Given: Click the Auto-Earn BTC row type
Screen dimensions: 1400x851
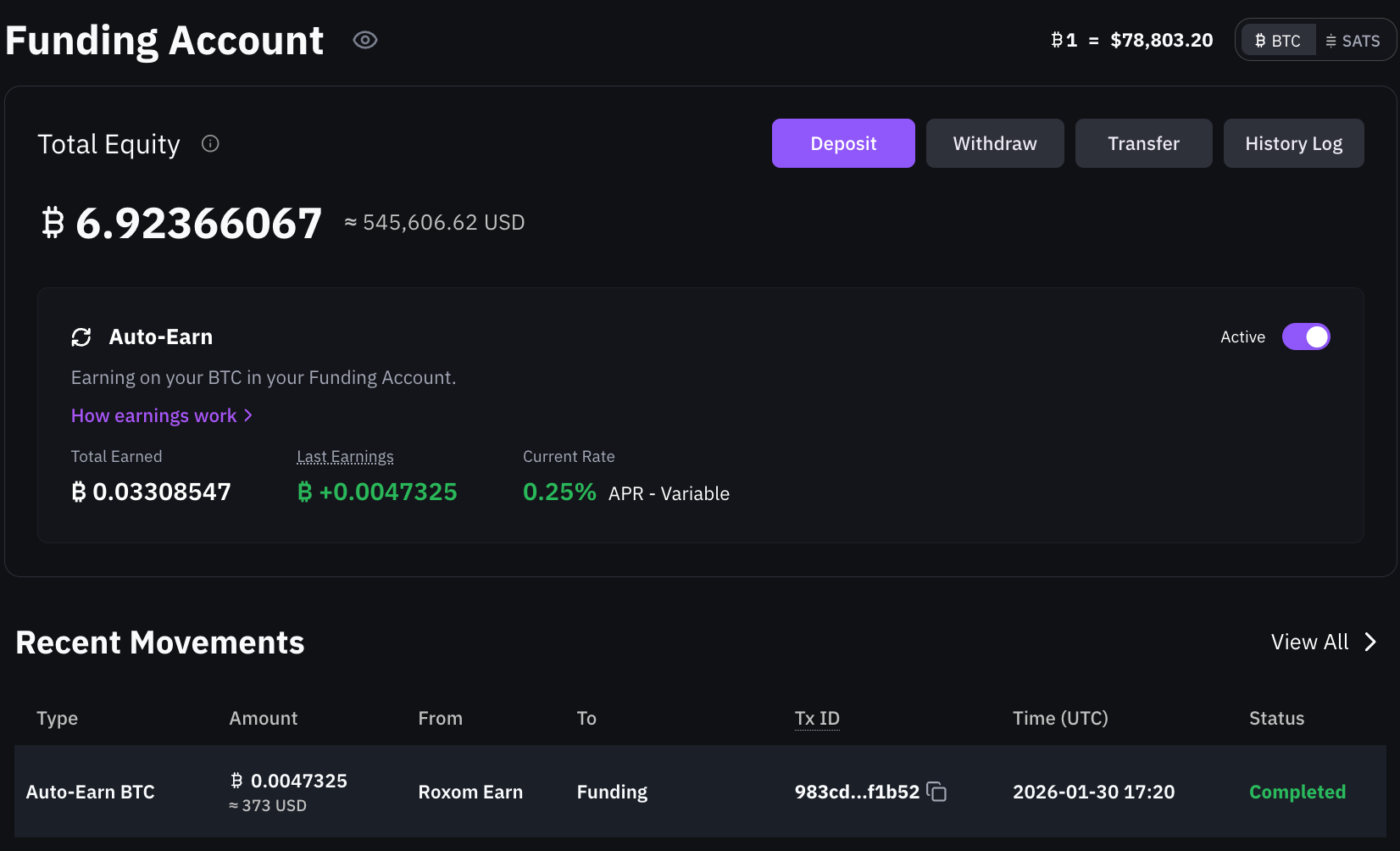Looking at the screenshot, I should [x=91, y=792].
